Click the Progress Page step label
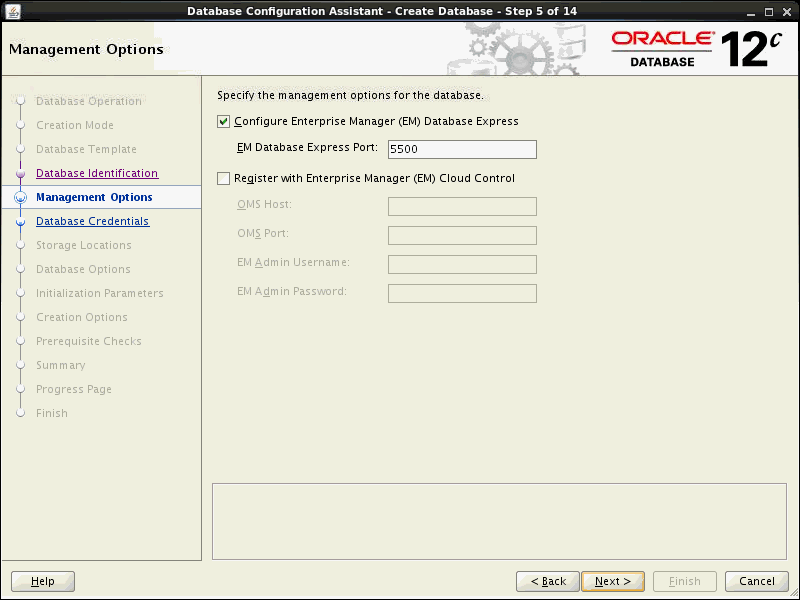This screenshot has height=600, width=800. click(x=73, y=389)
